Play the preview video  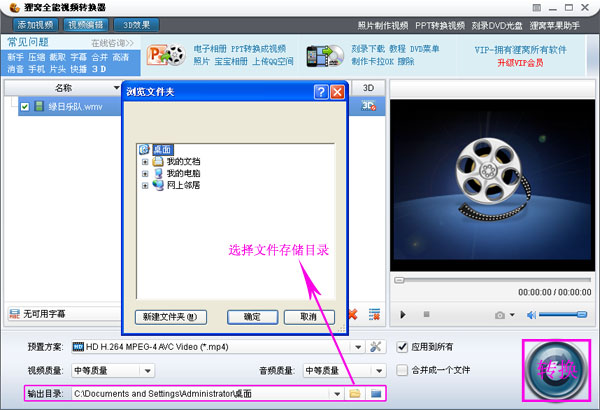[x=403, y=315]
